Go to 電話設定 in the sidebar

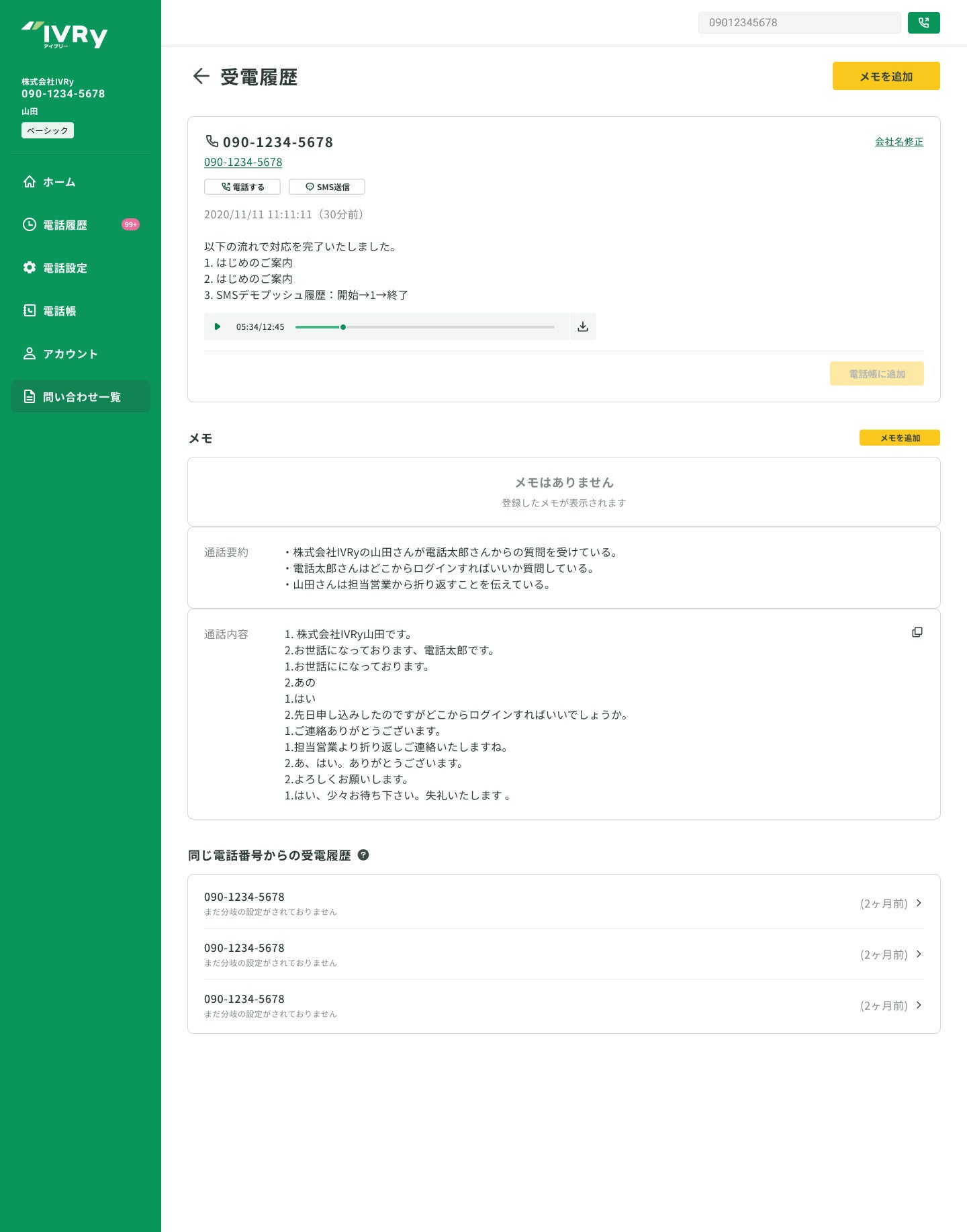(x=81, y=268)
